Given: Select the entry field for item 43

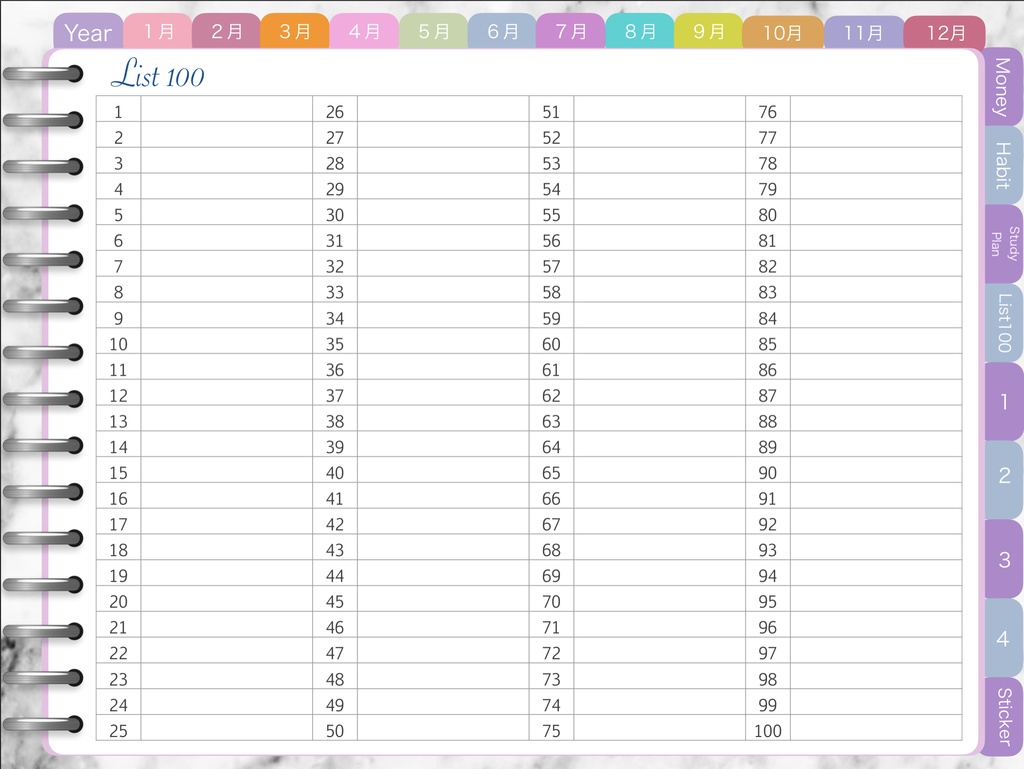Looking at the screenshot, I should pyautogui.click(x=443, y=547).
